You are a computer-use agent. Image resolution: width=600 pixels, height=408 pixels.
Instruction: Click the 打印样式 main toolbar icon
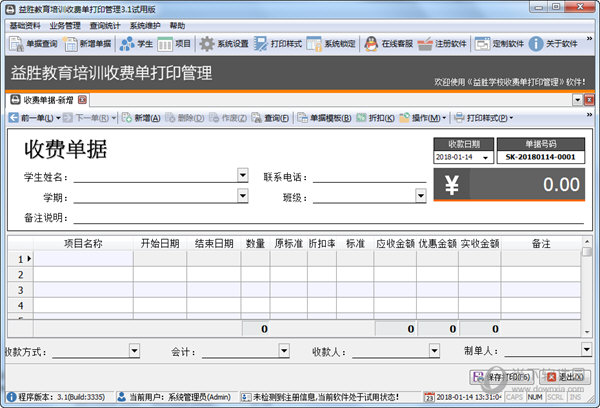point(278,44)
